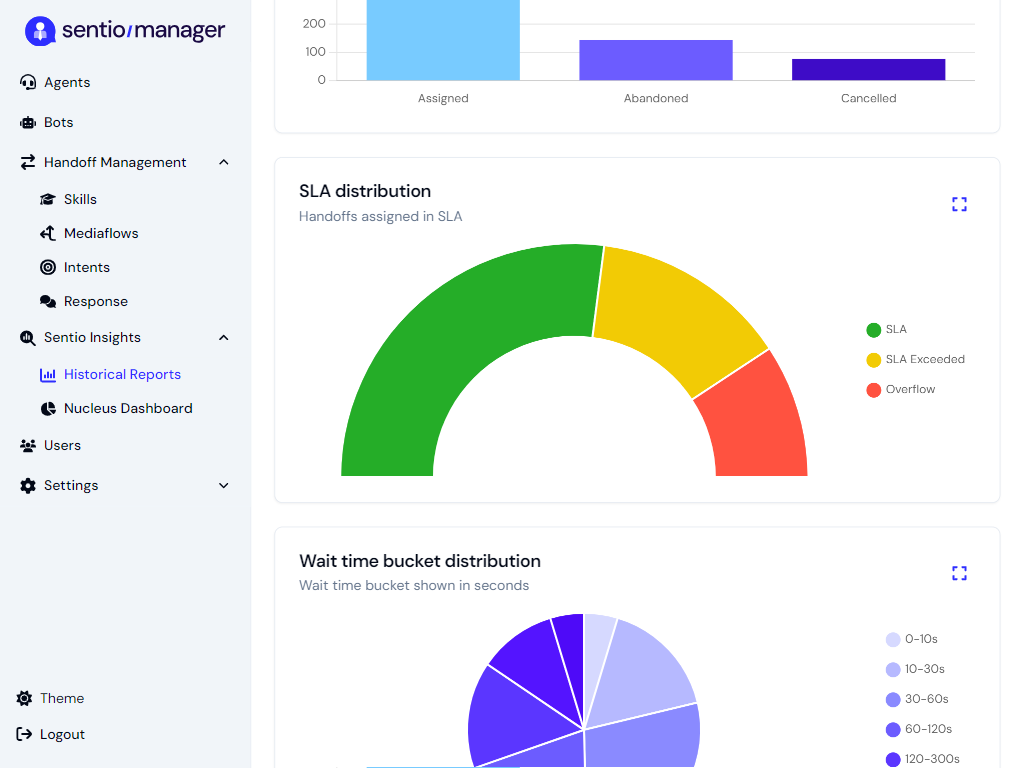Click the SLA distribution title
This screenshot has width=1024, height=768.
click(x=365, y=191)
